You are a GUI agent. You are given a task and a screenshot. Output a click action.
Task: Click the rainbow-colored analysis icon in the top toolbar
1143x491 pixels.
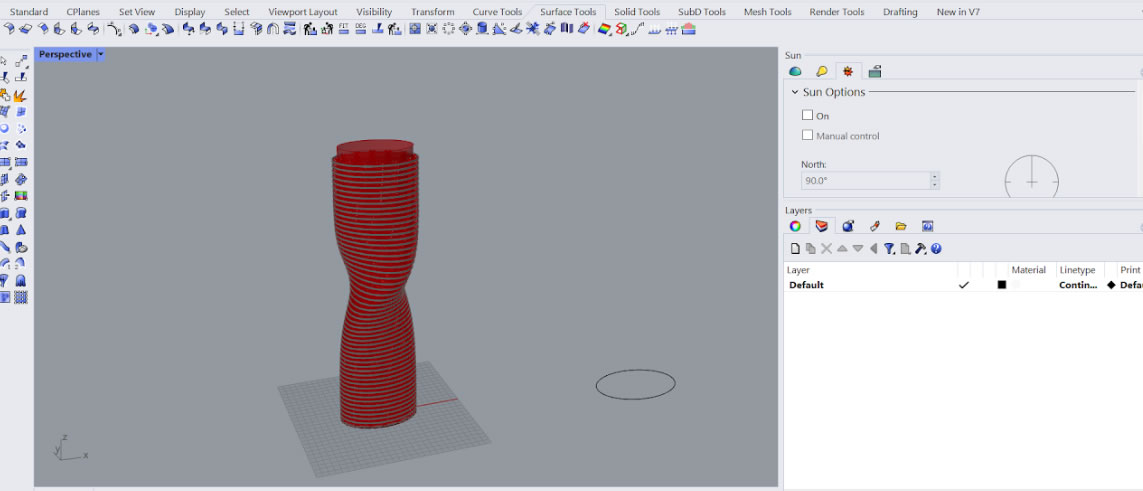pyautogui.click(x=604, y=29)
